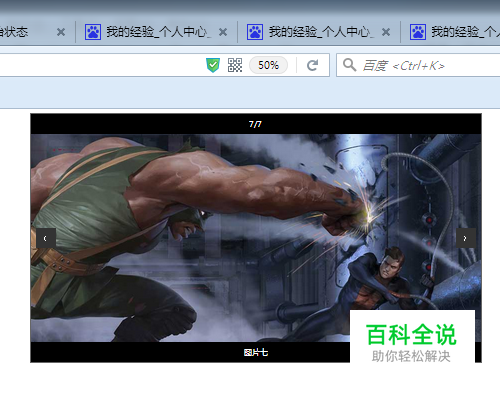Image resolution: width=500 pixels, height=395 pixels.
Task: Click the 图片七 caption below the image
Action: click(256, 352)
